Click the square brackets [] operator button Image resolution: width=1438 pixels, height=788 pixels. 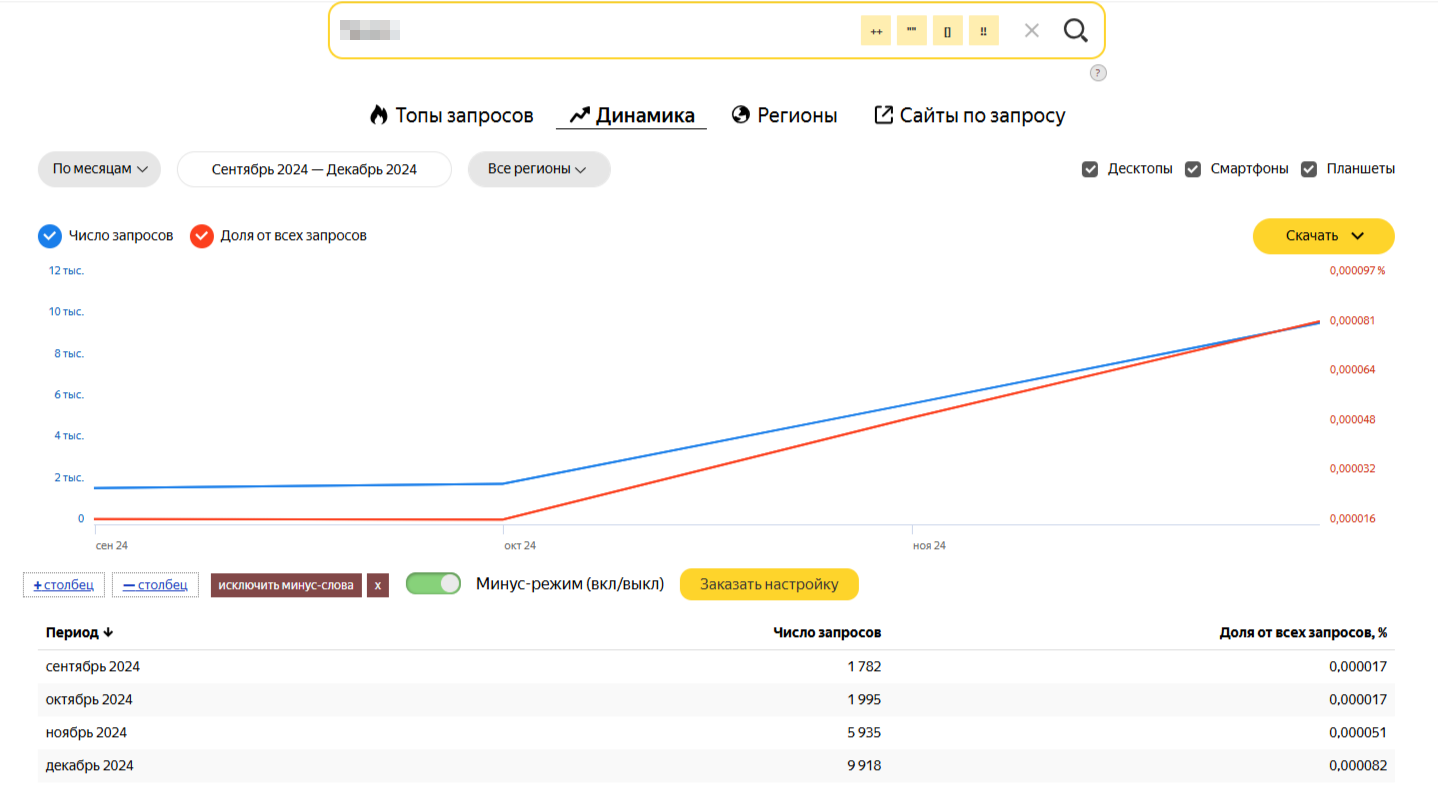[x=947, y=31]
